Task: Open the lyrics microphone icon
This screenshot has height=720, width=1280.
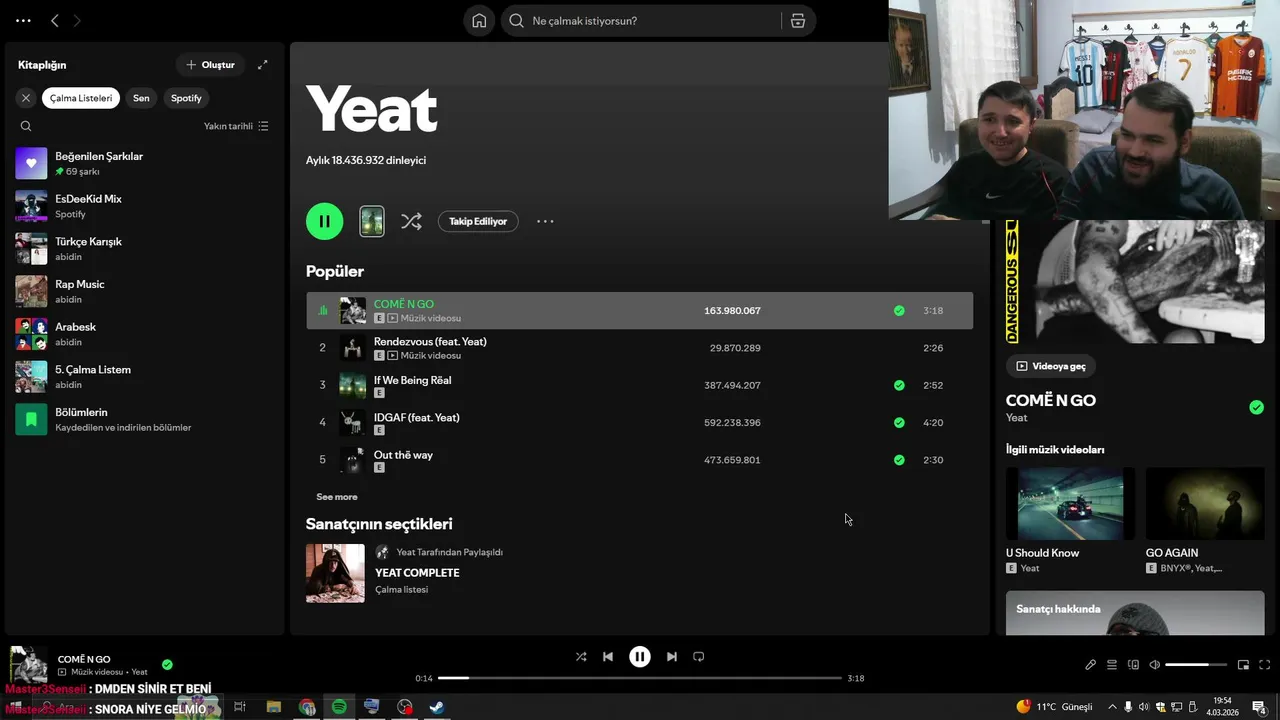Action: click(1091, 665)
